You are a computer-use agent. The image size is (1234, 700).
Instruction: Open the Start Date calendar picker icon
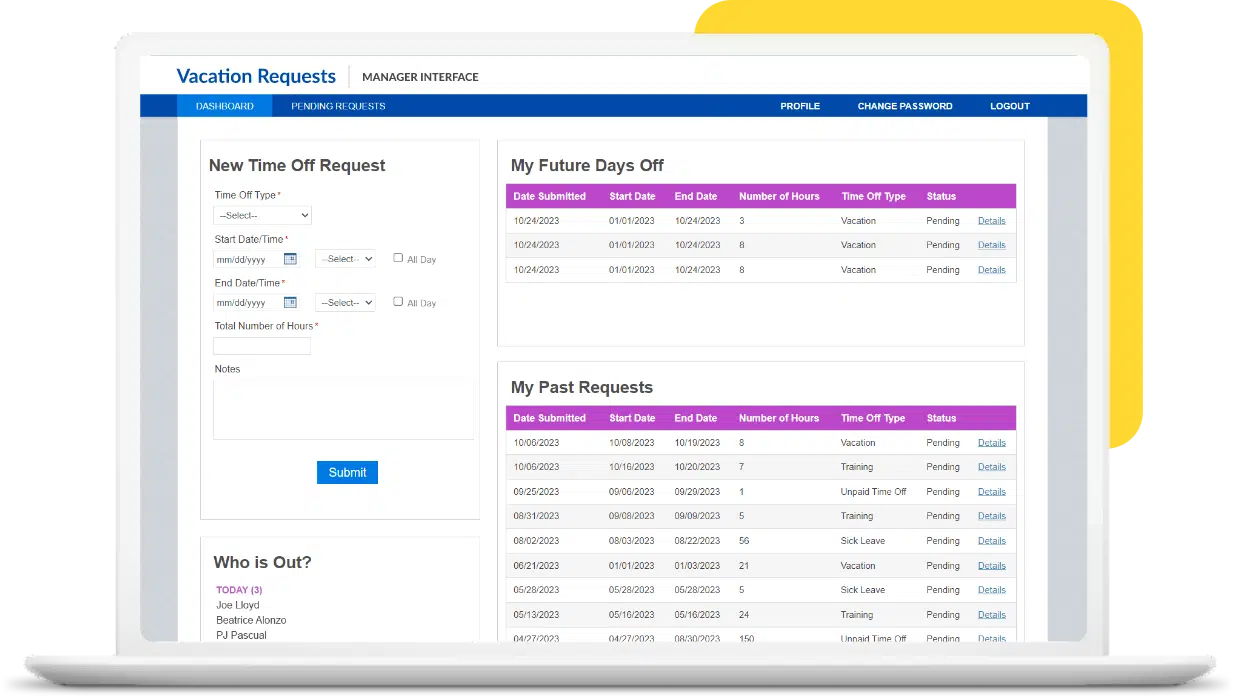pyautogui.click(x=290, y=259)
